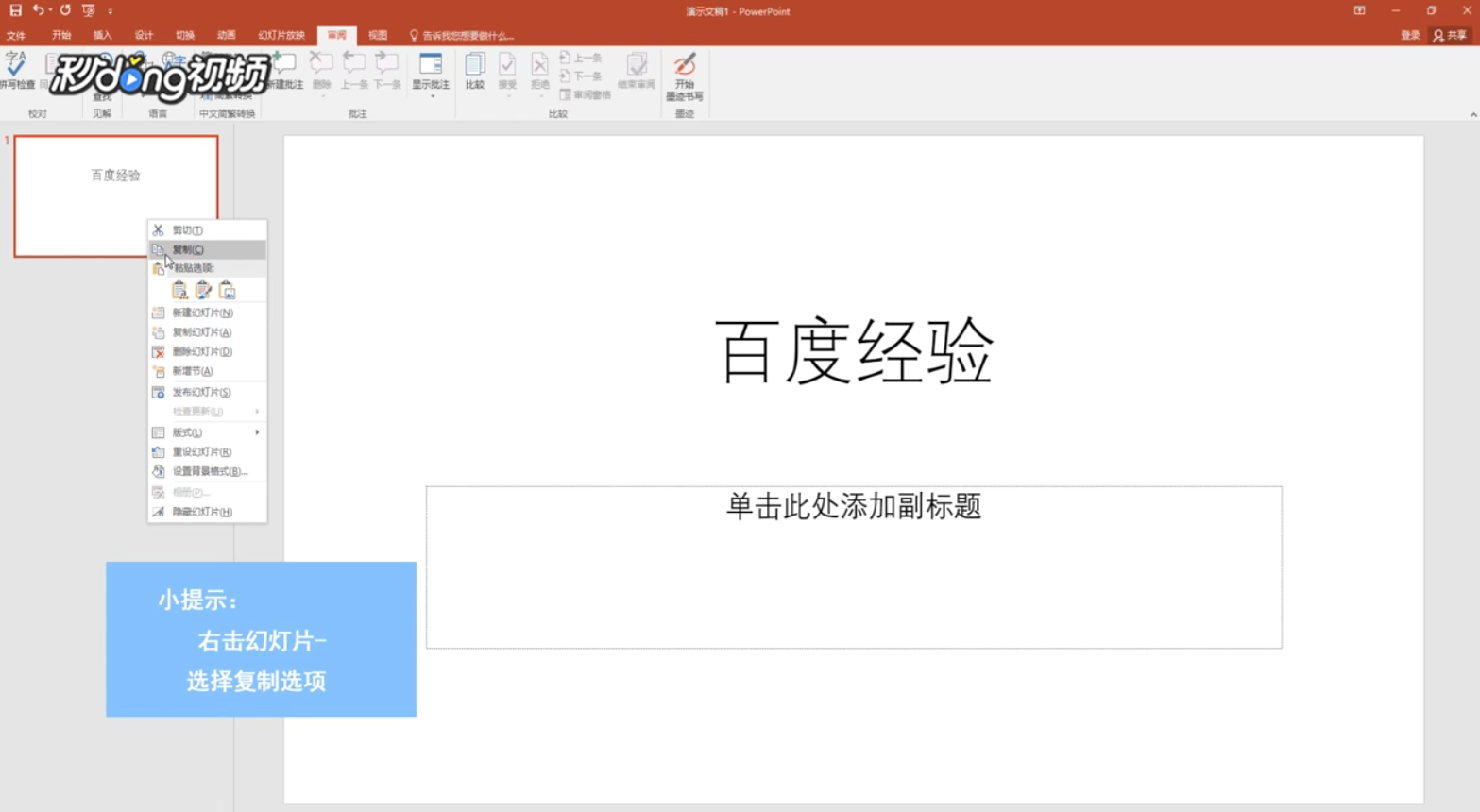Run 拼写检查 spelling check
1480x812 pixels.
(x=17, y=72)
